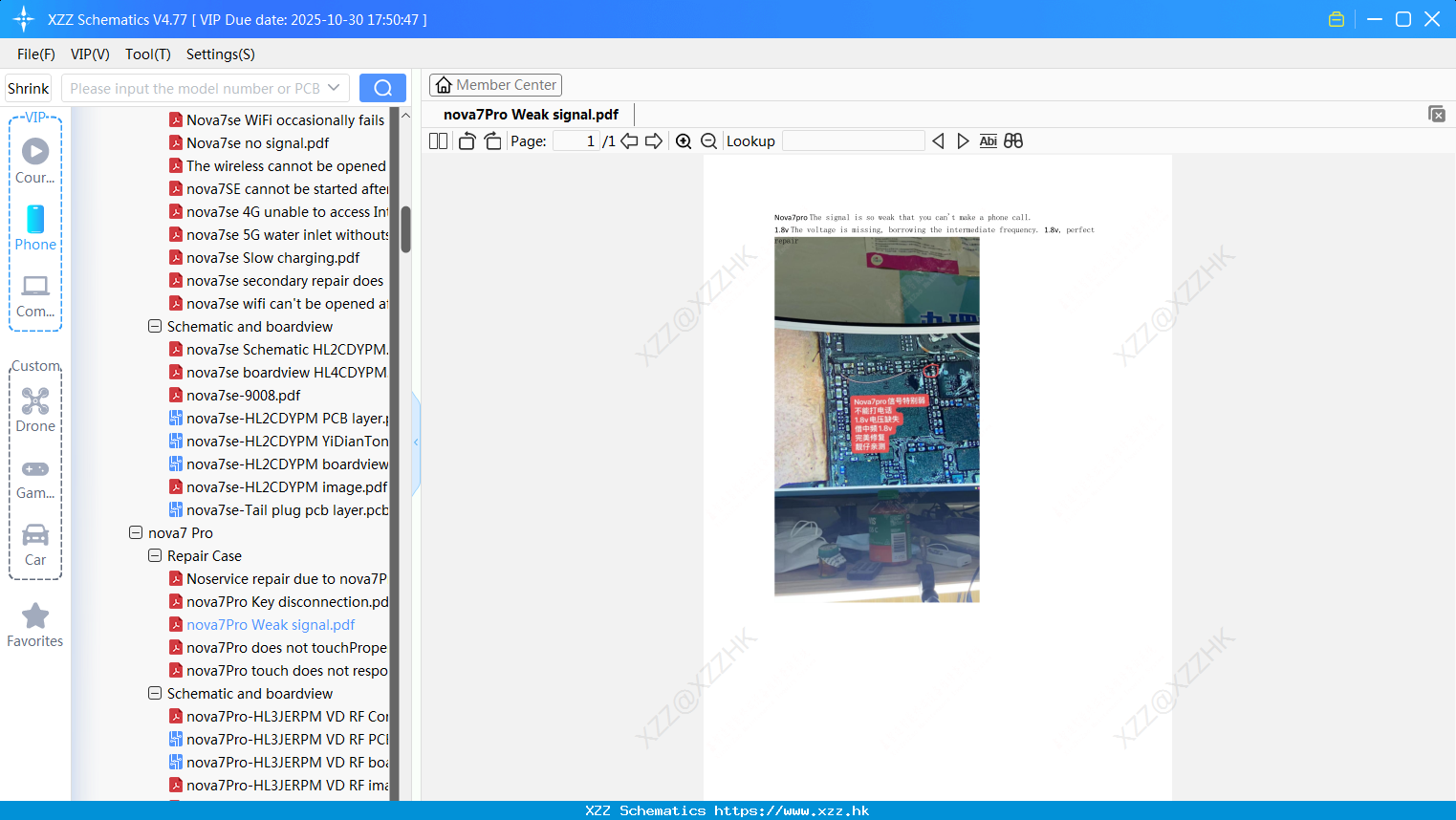
Task: Zoom out of the PDF
Action: pyautogui.click(x=708, y=140)
